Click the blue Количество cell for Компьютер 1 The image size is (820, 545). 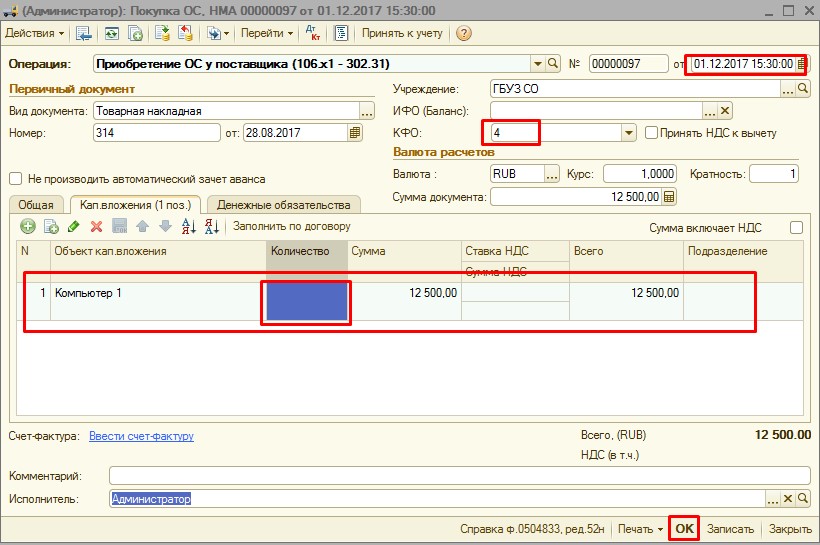[x=306, y=301]
